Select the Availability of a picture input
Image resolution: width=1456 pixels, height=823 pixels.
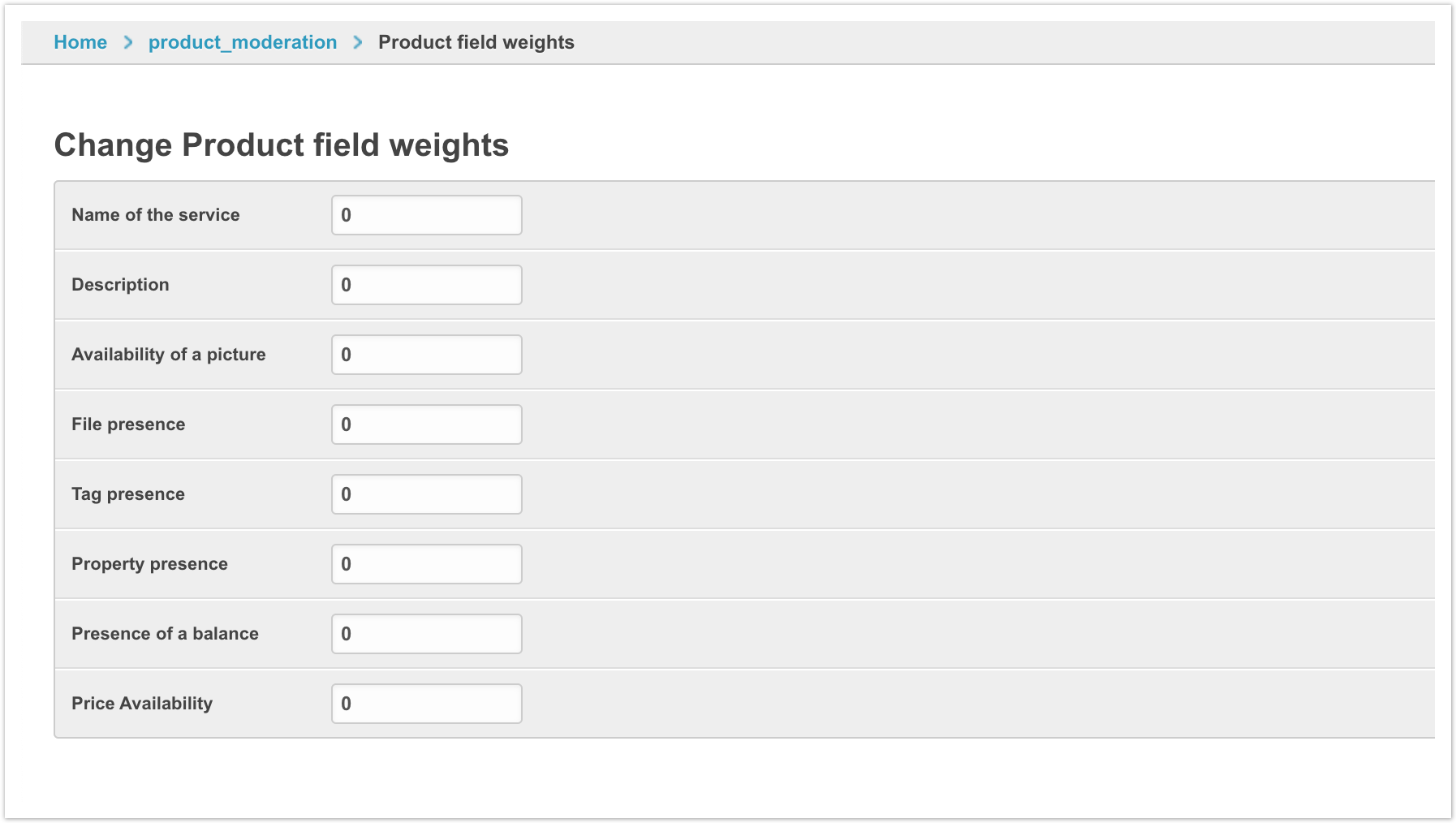point(426,355)
